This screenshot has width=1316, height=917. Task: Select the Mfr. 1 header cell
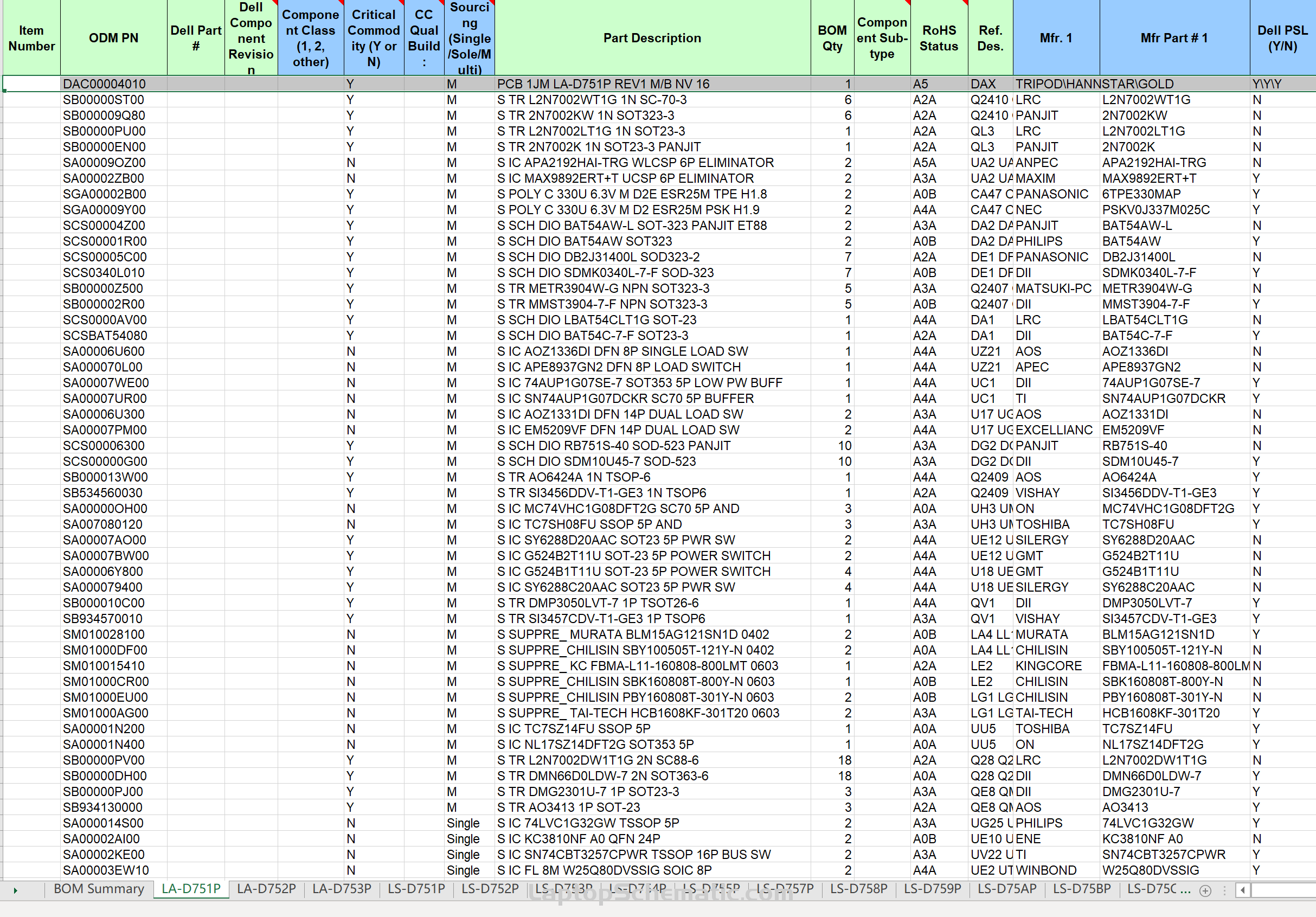(1056, 38)
